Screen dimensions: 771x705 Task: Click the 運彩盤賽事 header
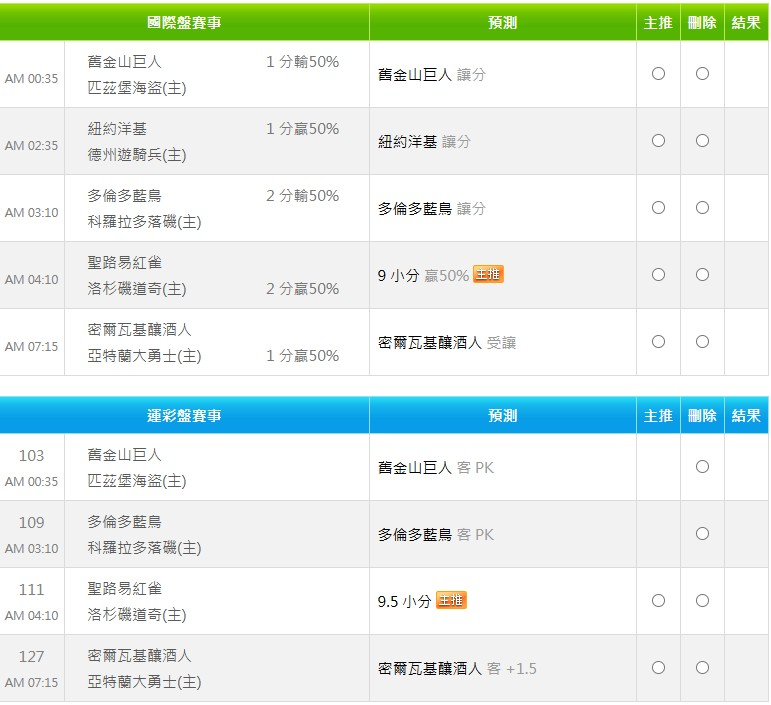[184, 415]
